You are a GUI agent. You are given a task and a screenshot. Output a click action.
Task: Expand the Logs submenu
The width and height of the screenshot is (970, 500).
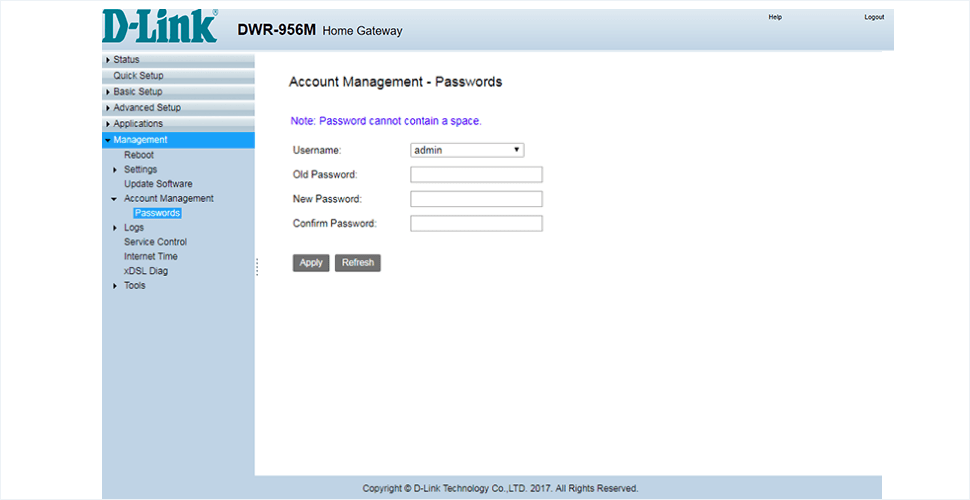(115, 228)
